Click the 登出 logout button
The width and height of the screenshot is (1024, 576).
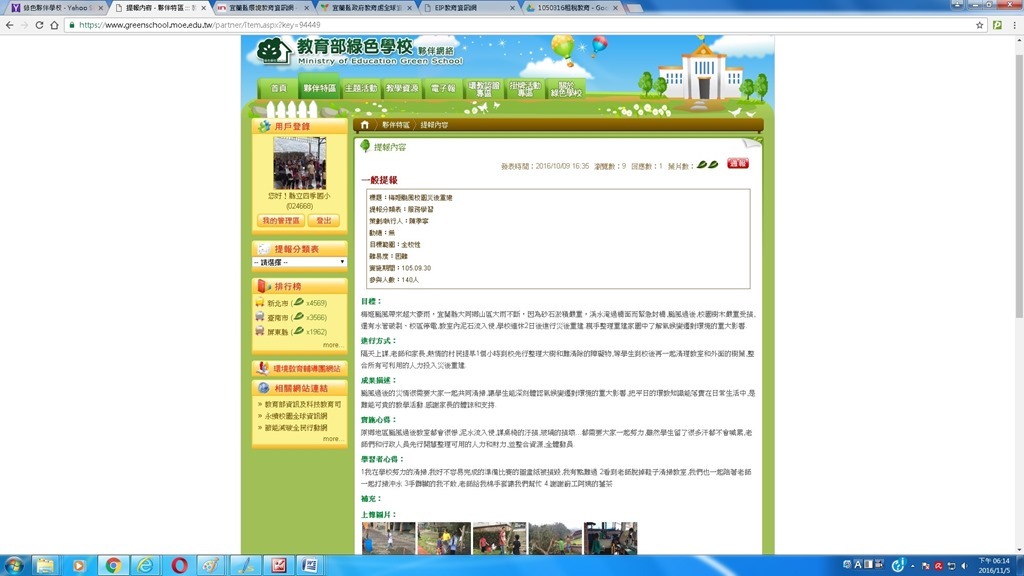[x=324, y=221]
